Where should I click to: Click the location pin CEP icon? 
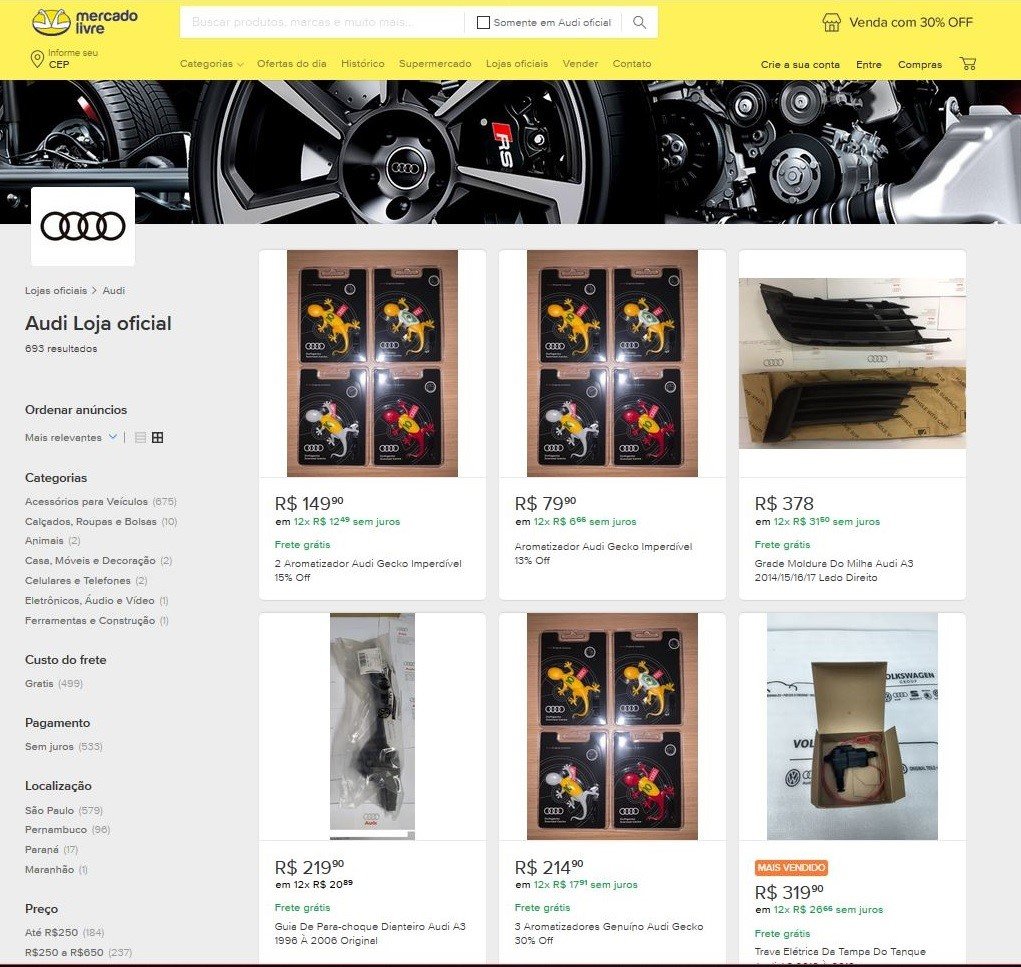(38, 59)
